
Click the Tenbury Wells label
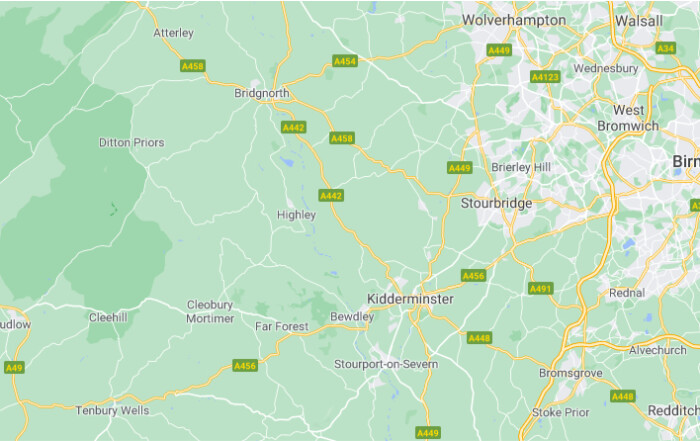coord(112,410)
